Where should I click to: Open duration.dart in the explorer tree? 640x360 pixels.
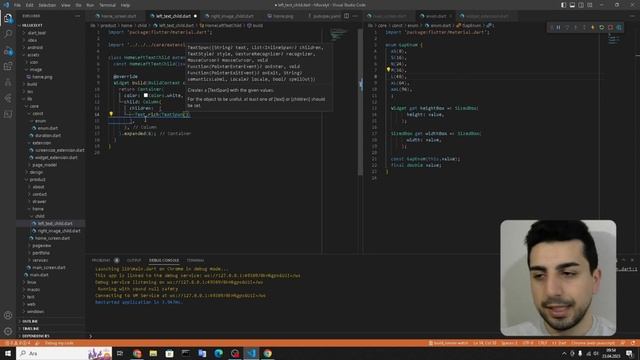[x=47, y=136]
